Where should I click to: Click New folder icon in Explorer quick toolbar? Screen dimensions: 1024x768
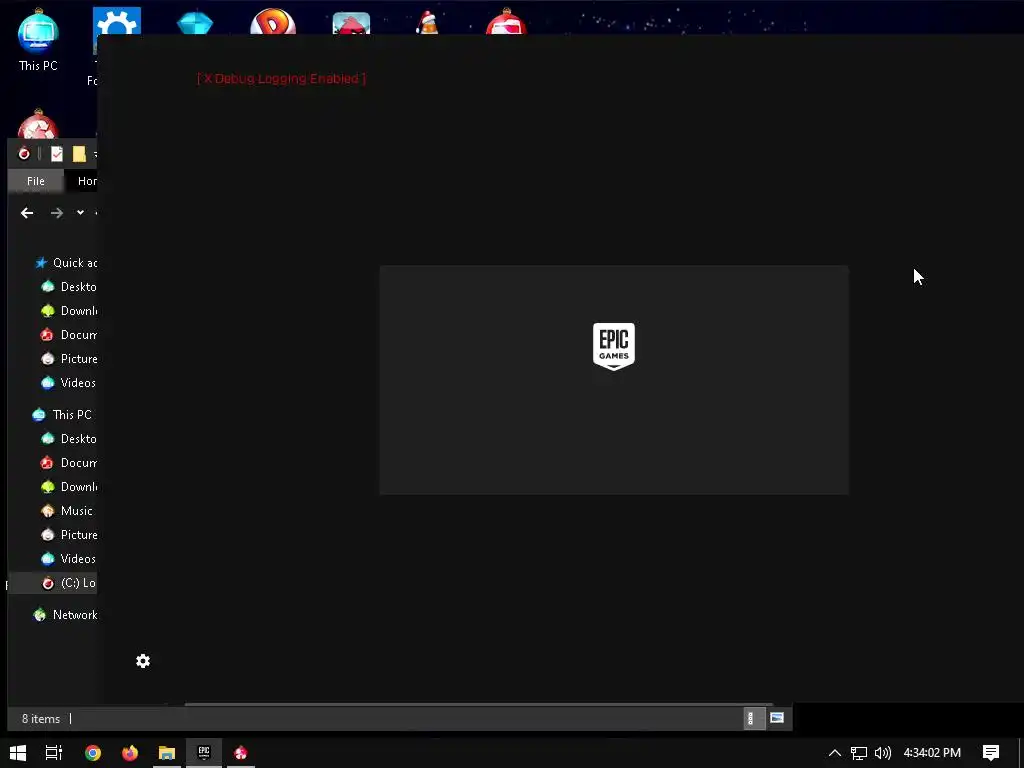[79, 154]
